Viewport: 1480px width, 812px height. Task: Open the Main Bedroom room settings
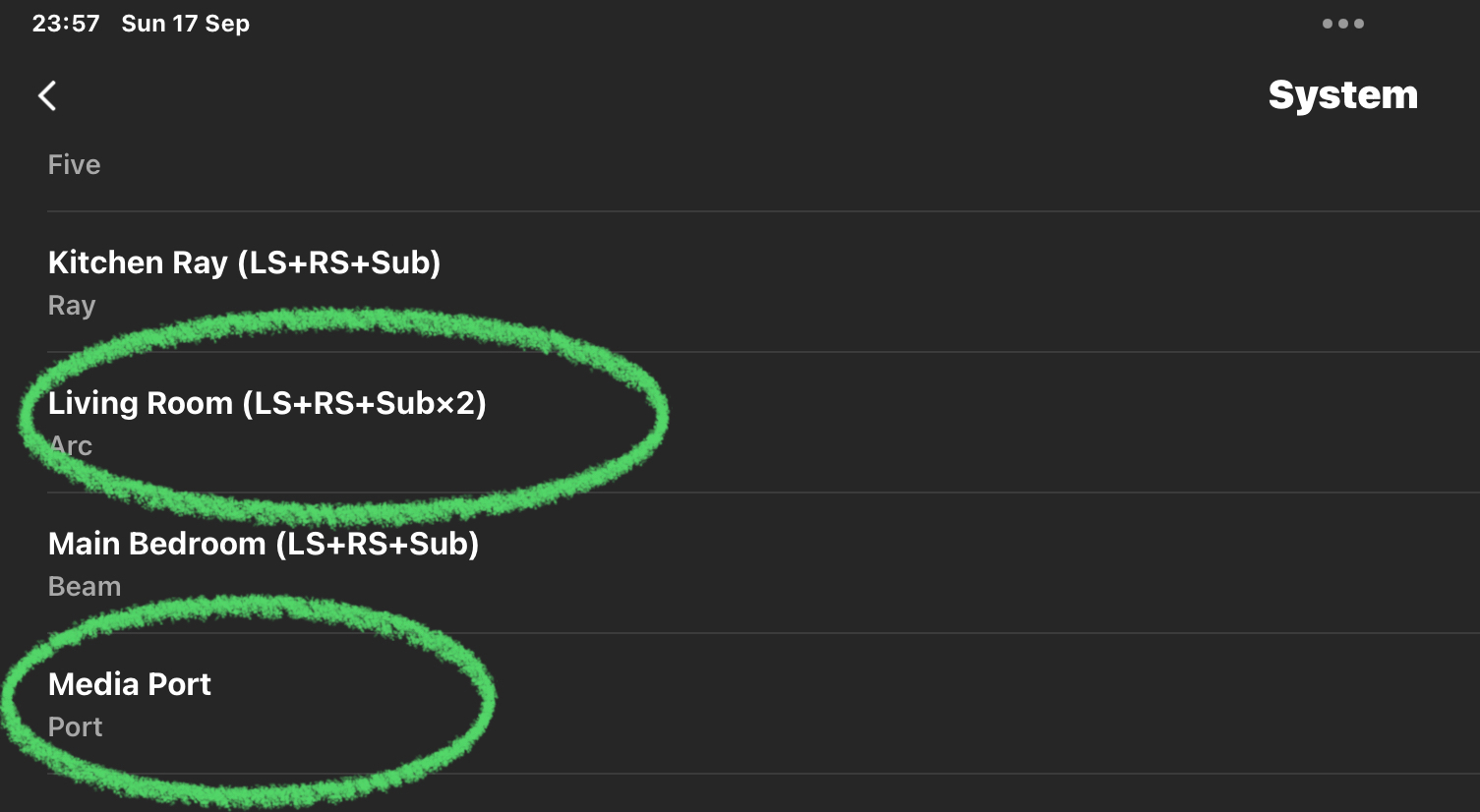[763, 563]
